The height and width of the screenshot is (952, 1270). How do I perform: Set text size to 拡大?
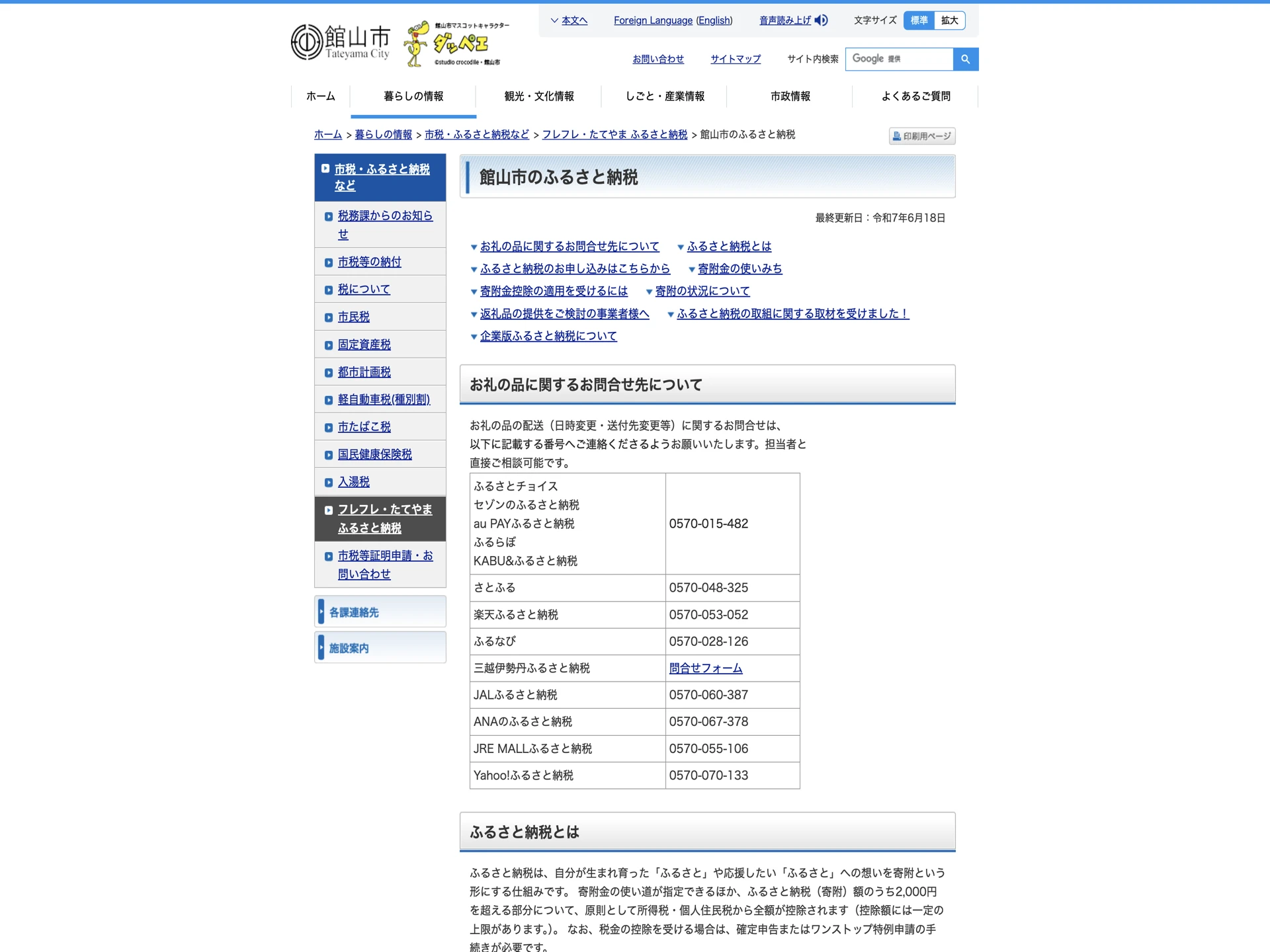(x=949, y=20)
